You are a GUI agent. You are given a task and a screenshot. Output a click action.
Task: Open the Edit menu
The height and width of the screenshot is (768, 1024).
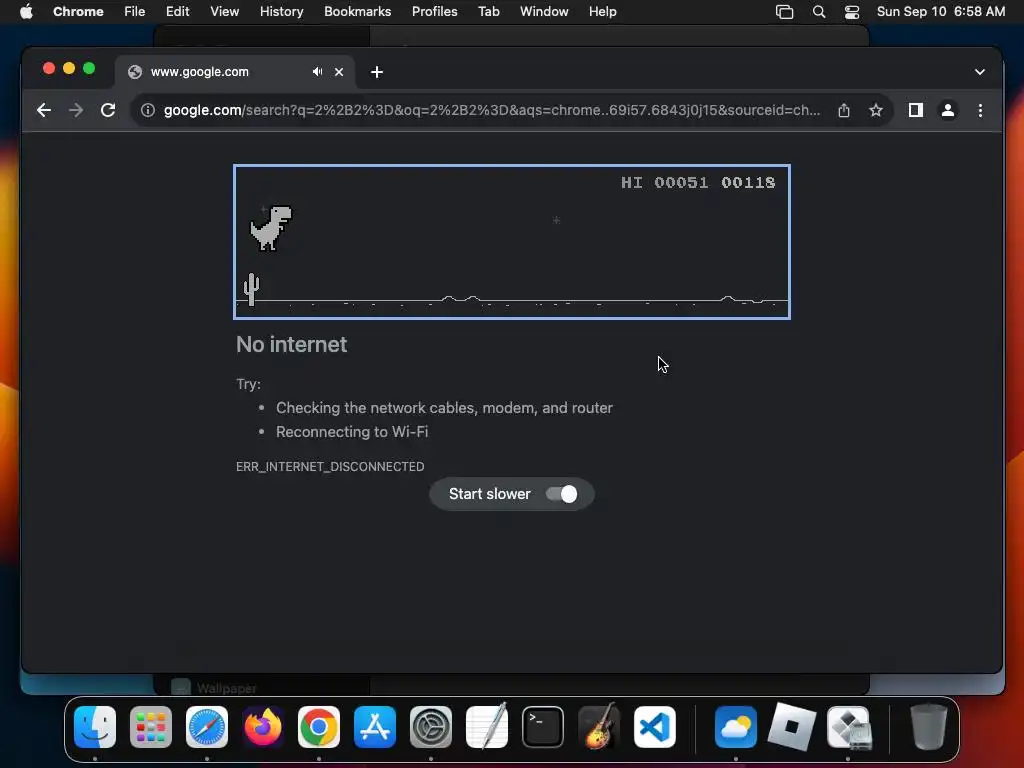pyautogui.click(x=177, y=12)
